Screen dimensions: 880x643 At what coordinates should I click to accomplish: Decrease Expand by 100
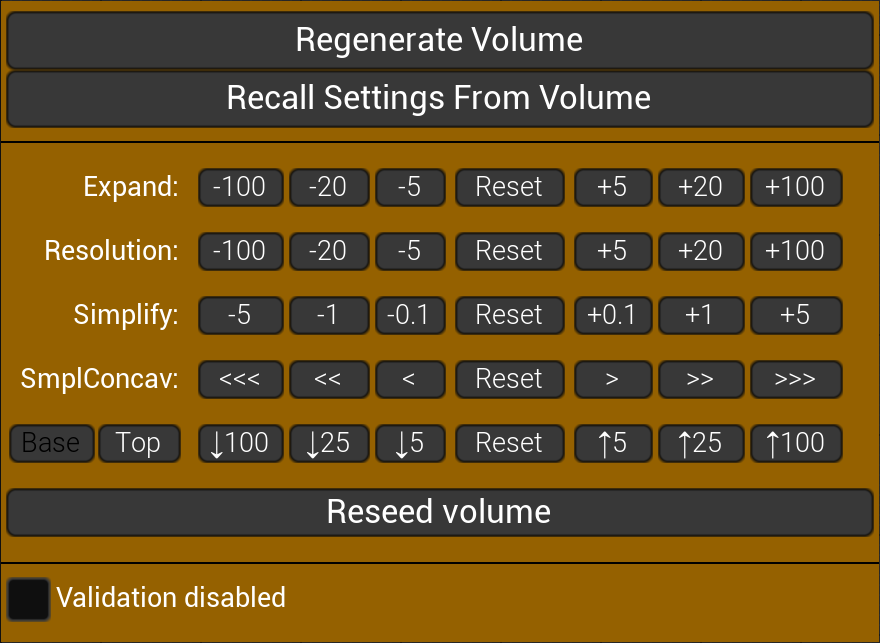(x=240, y=187)
